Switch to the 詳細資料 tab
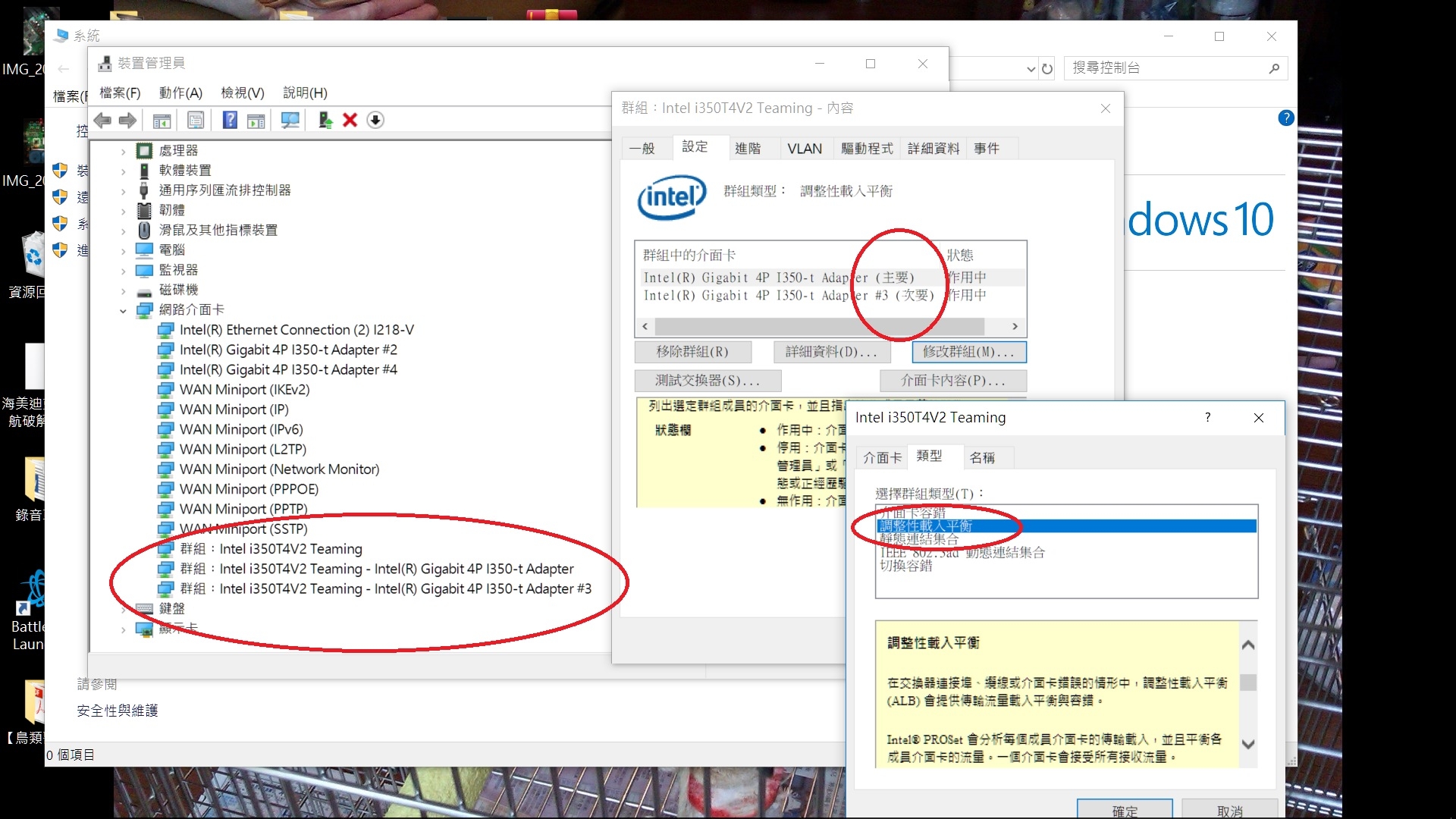 (x=934, y=149)
